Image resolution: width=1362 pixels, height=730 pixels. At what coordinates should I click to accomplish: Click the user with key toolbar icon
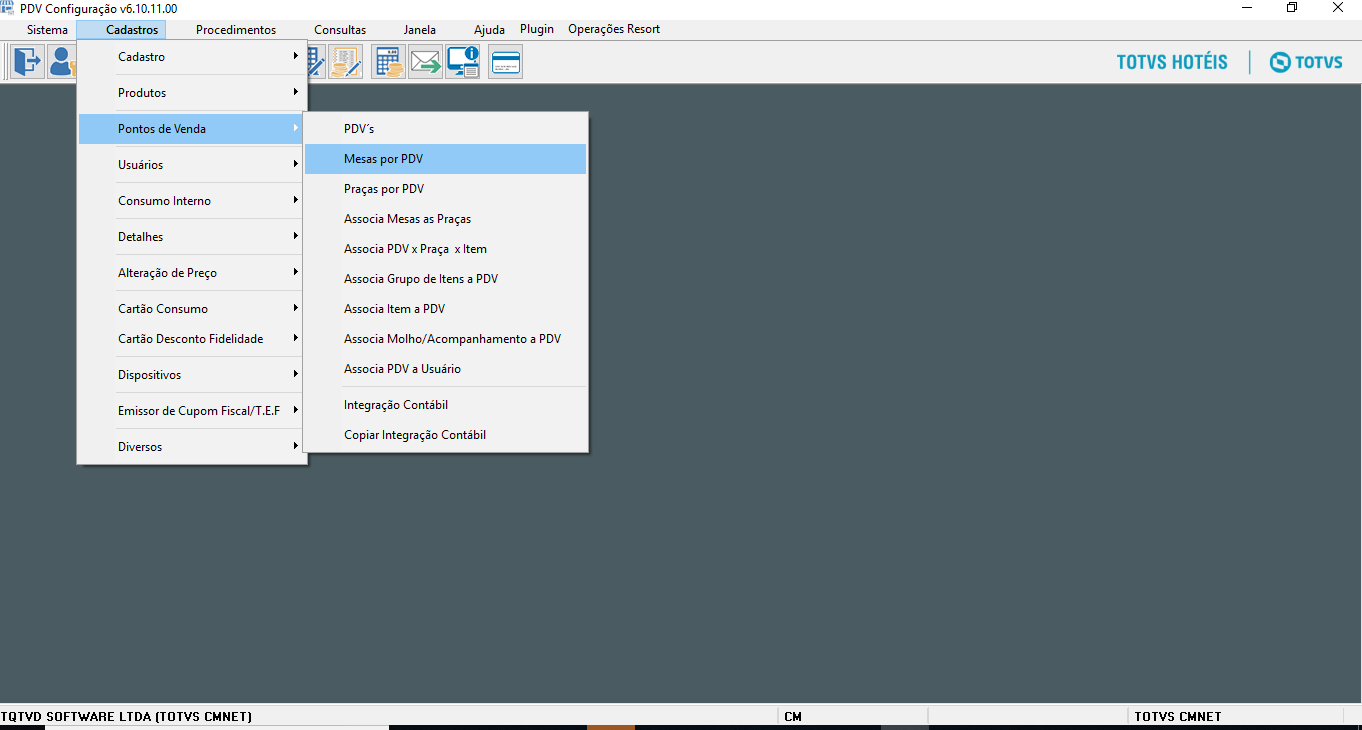tap(61, 62)
